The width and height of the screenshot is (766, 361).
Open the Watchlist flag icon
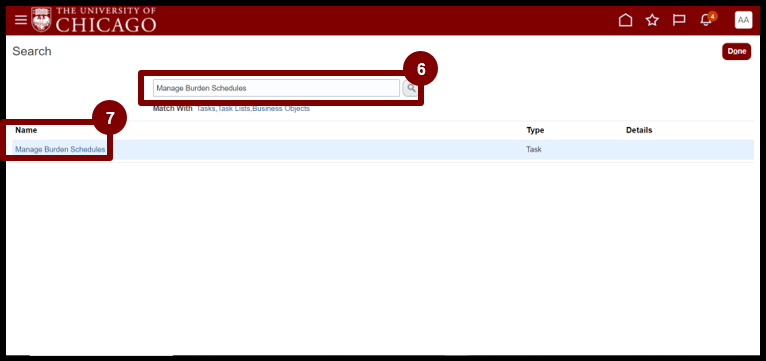pyautogui.click(x=679, y=20)
